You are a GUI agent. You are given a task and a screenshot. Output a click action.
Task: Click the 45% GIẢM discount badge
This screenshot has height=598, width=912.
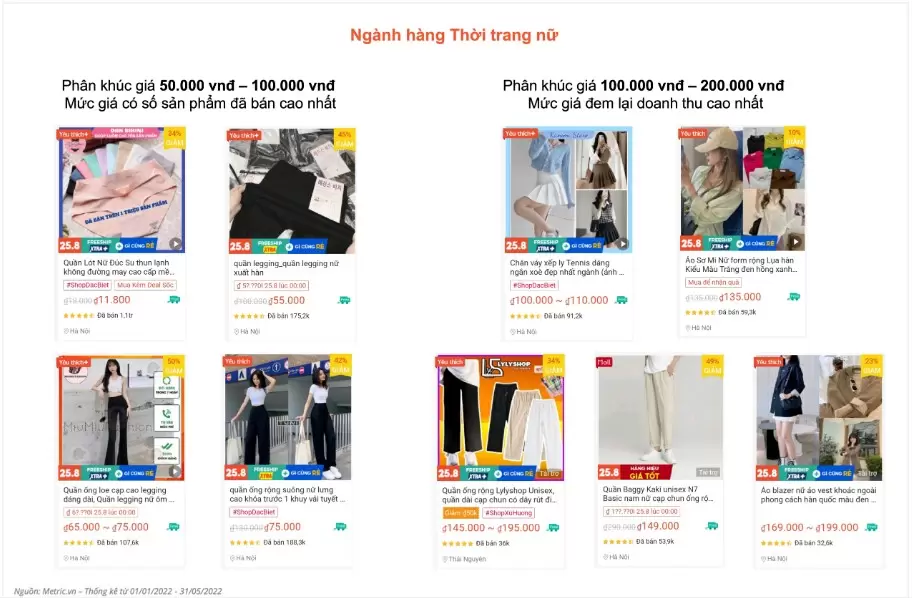(344, 138)
